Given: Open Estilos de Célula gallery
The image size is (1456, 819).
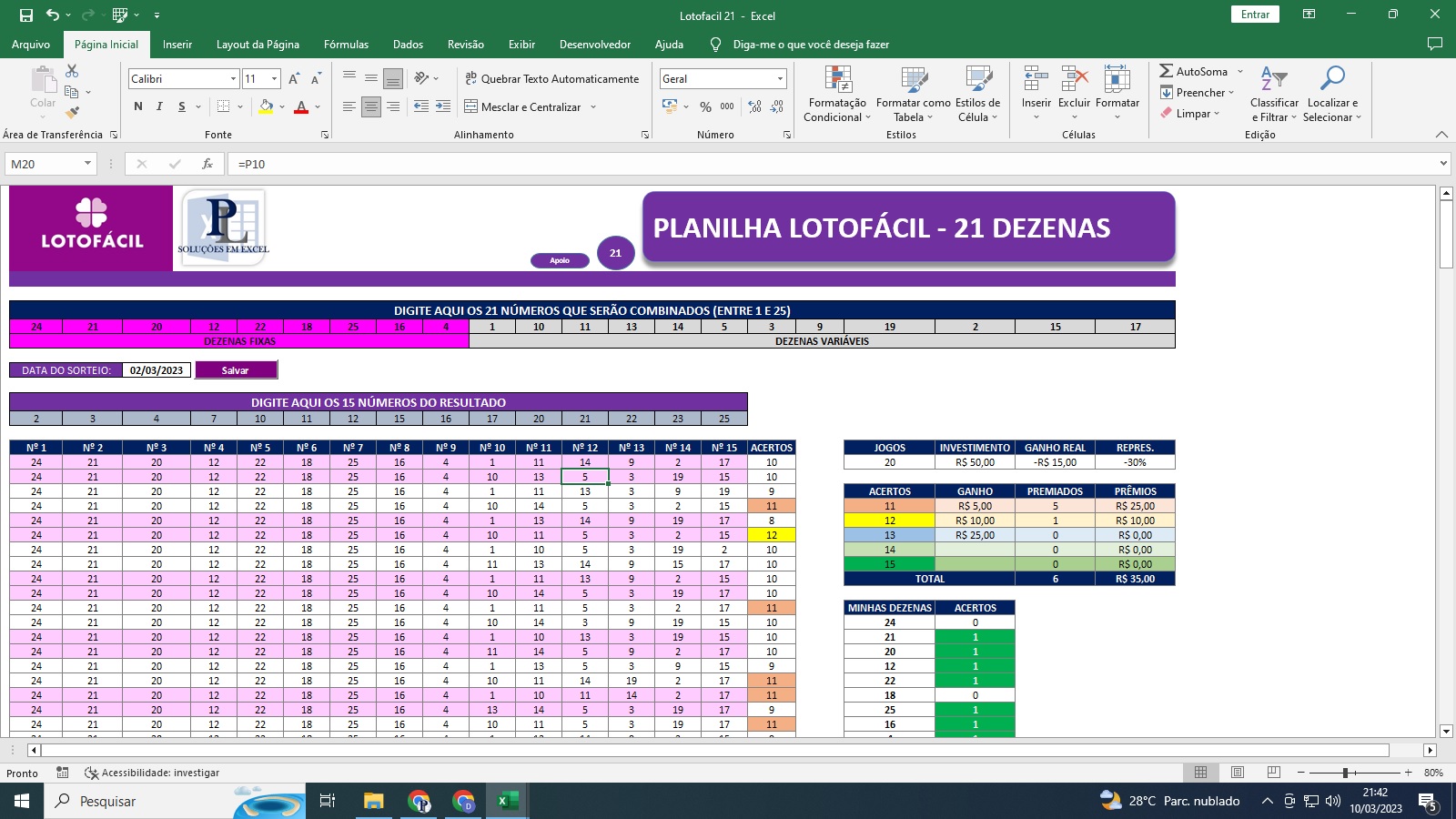Looking at the screenshot, I should [978, 94].
